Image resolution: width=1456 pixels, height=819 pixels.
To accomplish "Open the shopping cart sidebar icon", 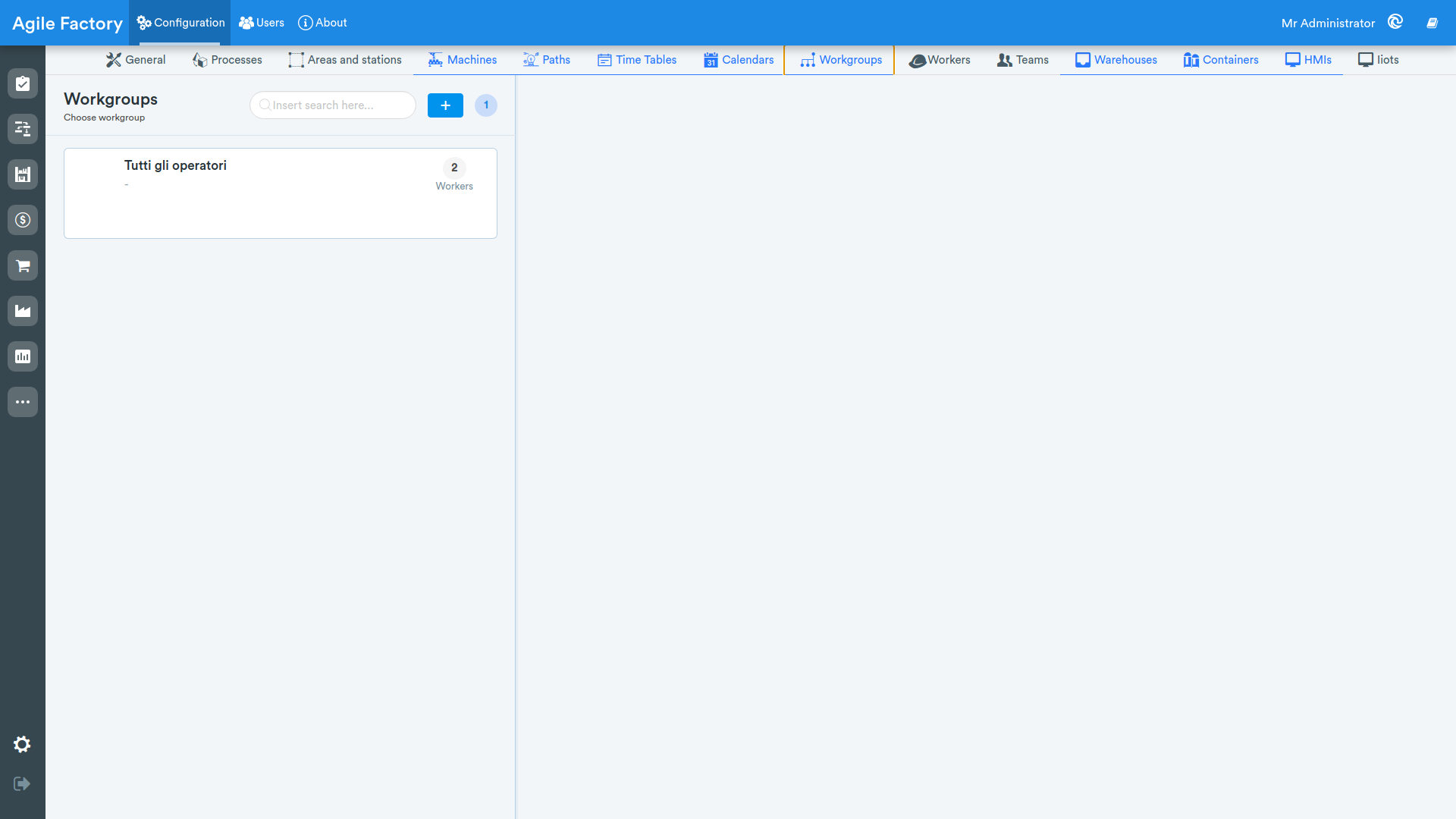I will 23,265.
